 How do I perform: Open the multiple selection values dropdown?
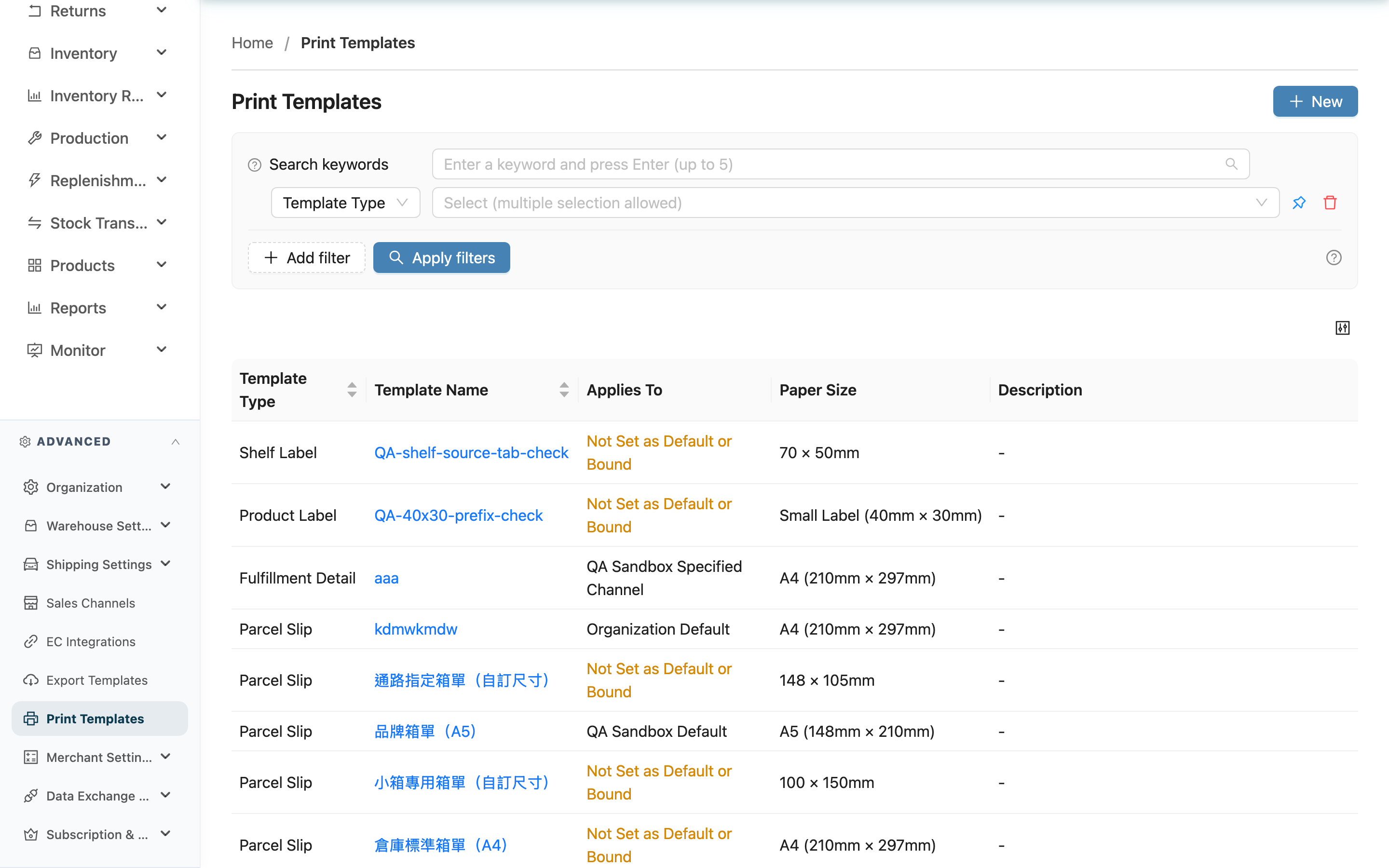(855, 203)
